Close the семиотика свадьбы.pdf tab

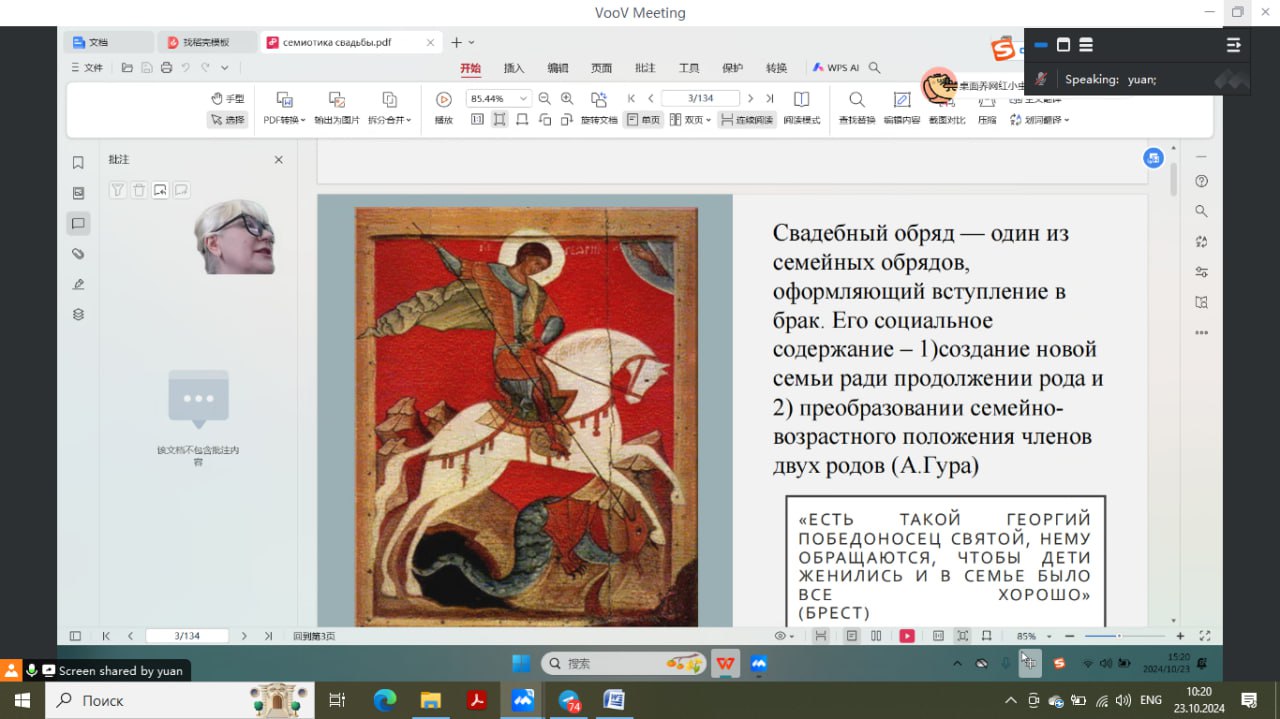coord(431,43)
